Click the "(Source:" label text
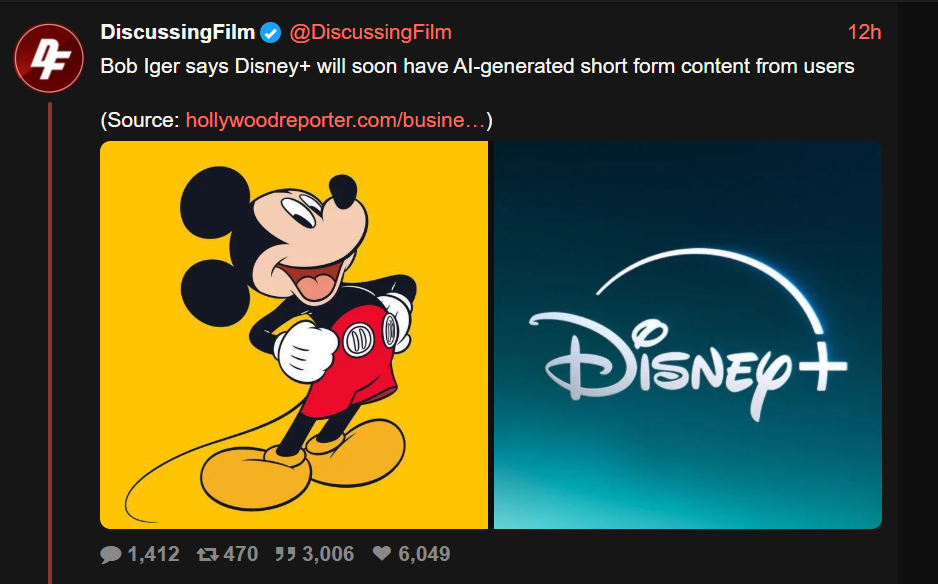Screen dimensions: 938x584 point(140,120)
